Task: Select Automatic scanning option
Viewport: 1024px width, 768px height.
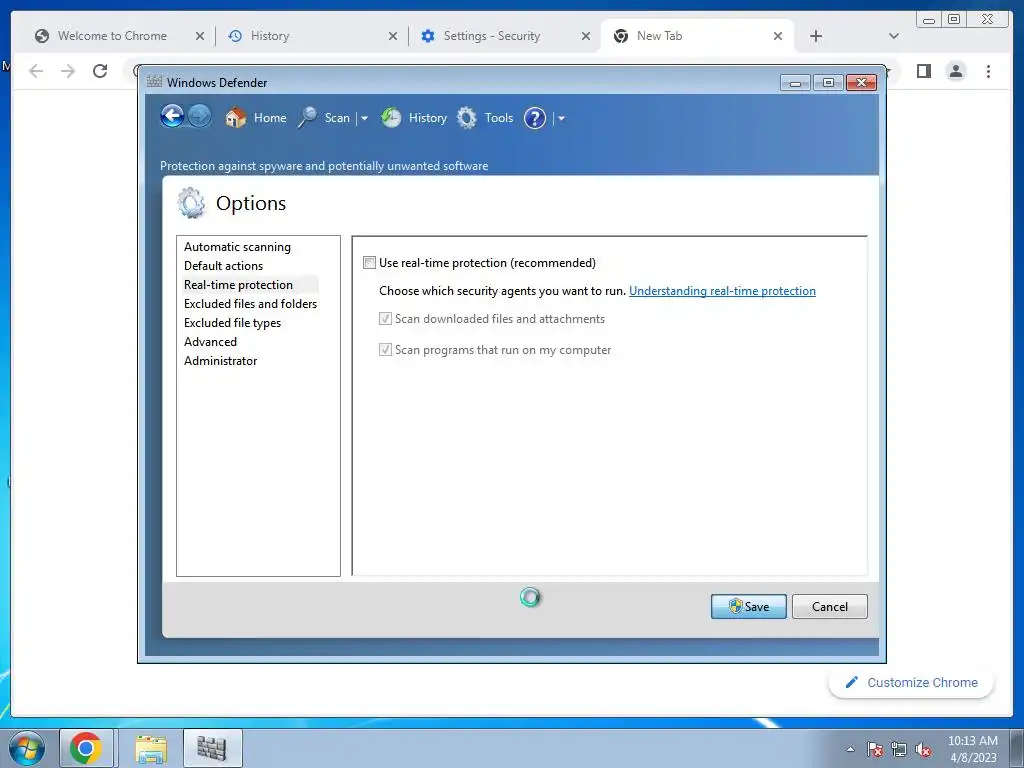Action: tap(237, 247)
